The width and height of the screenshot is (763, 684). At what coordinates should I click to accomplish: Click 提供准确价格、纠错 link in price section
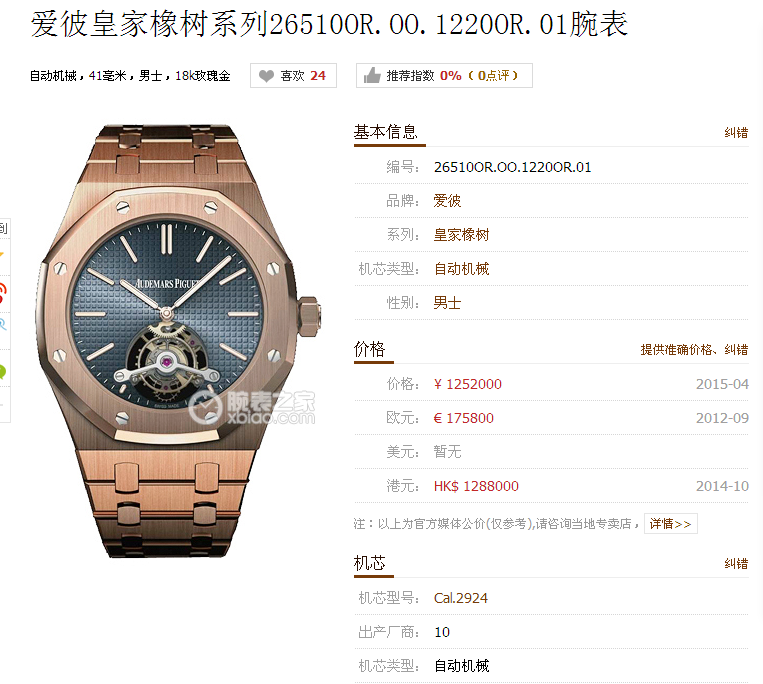694,349
